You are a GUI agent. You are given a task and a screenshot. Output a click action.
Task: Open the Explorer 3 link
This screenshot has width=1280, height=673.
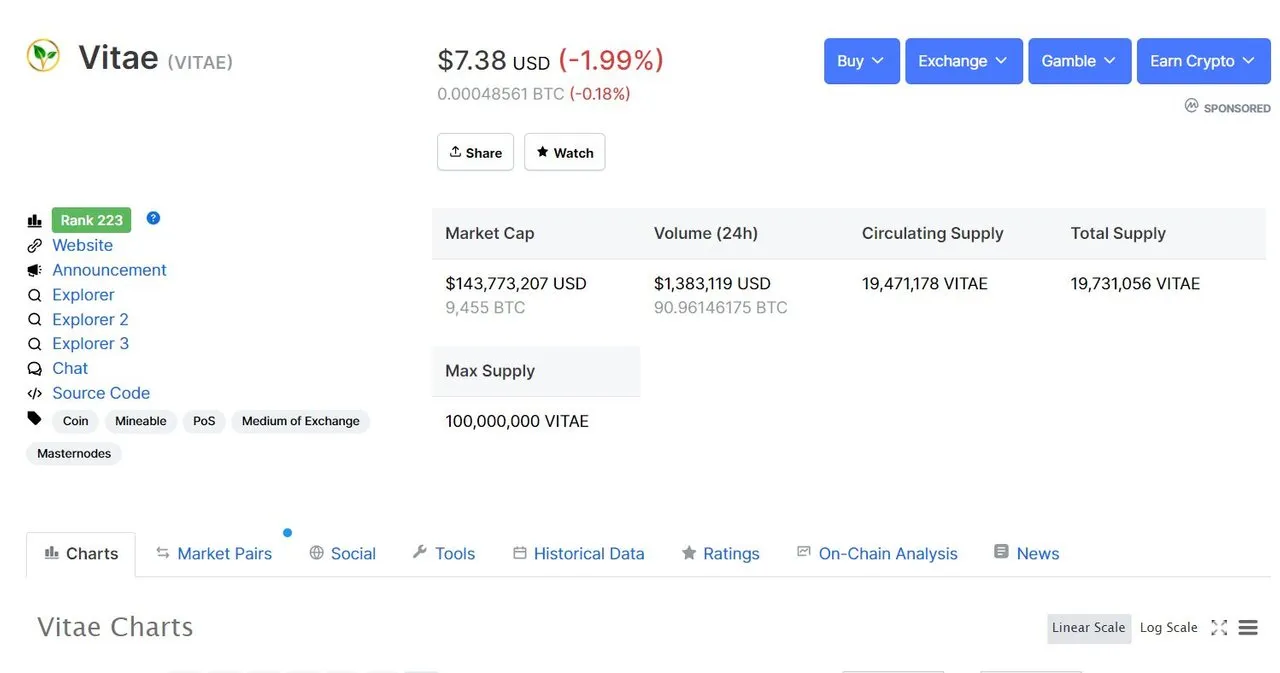point(90,344)
